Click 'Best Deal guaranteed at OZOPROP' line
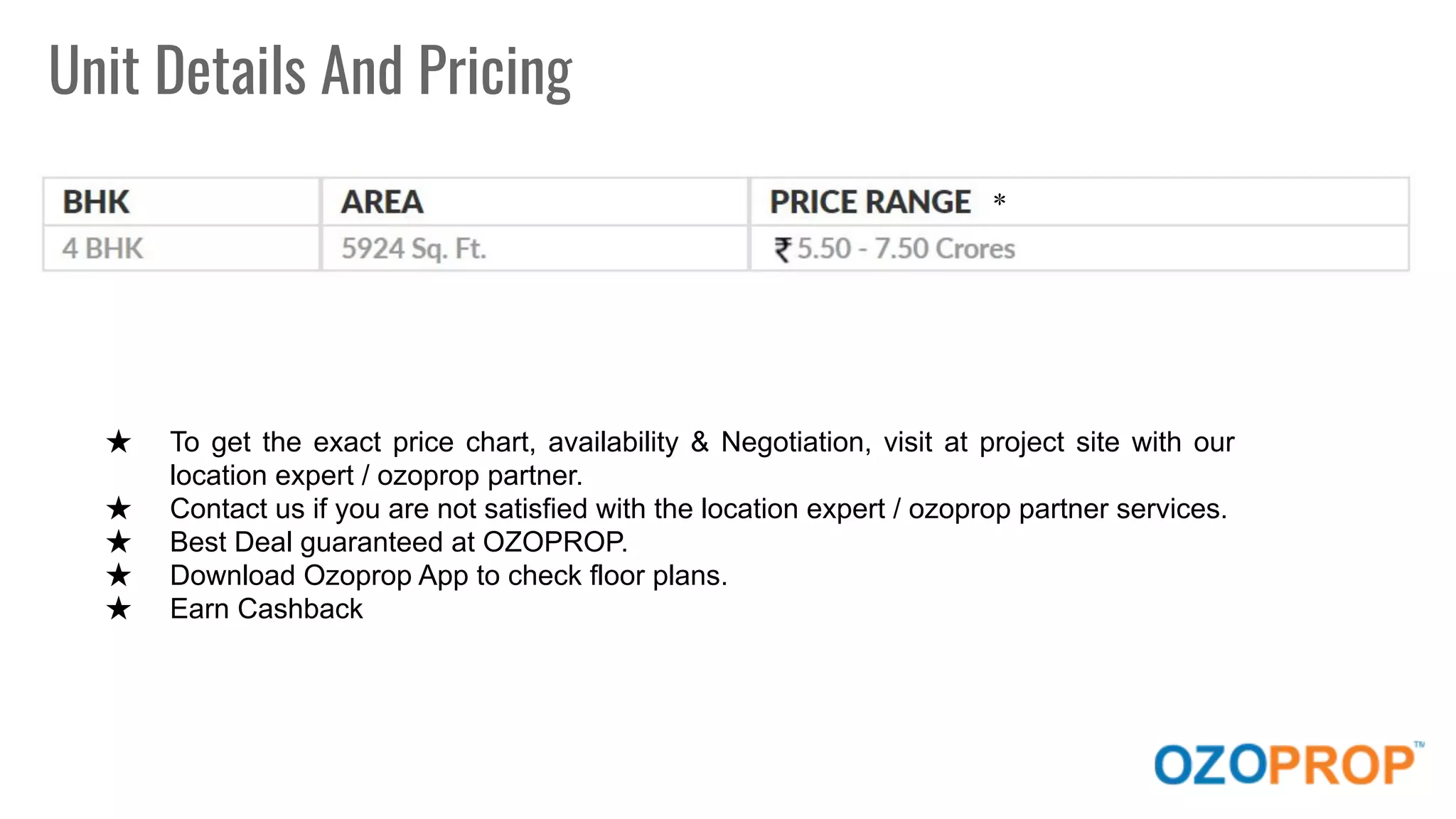The height and width of the screenshot is (819, 1456). (x=399, y=542)
